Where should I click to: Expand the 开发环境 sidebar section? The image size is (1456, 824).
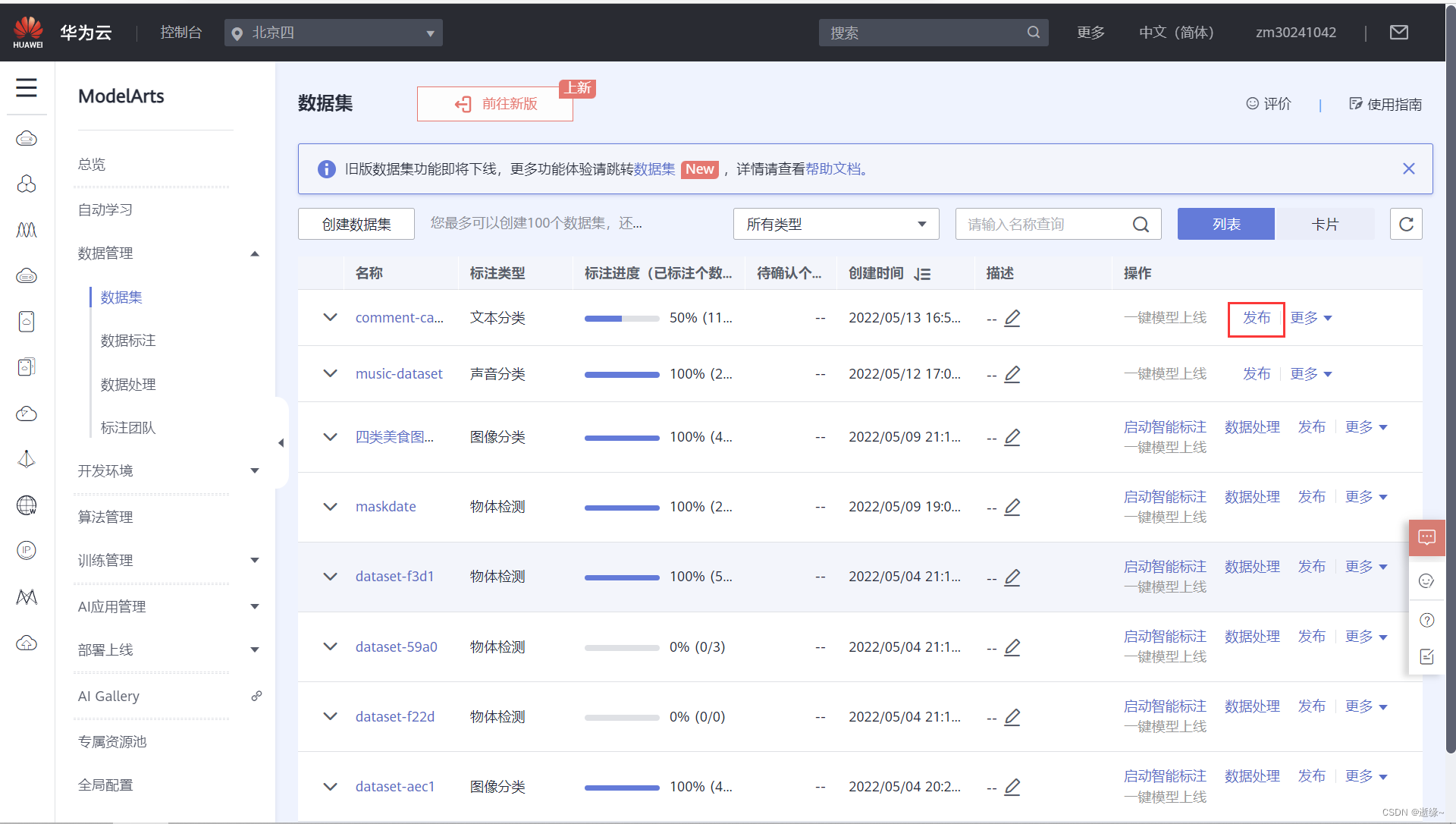(255, 471)
